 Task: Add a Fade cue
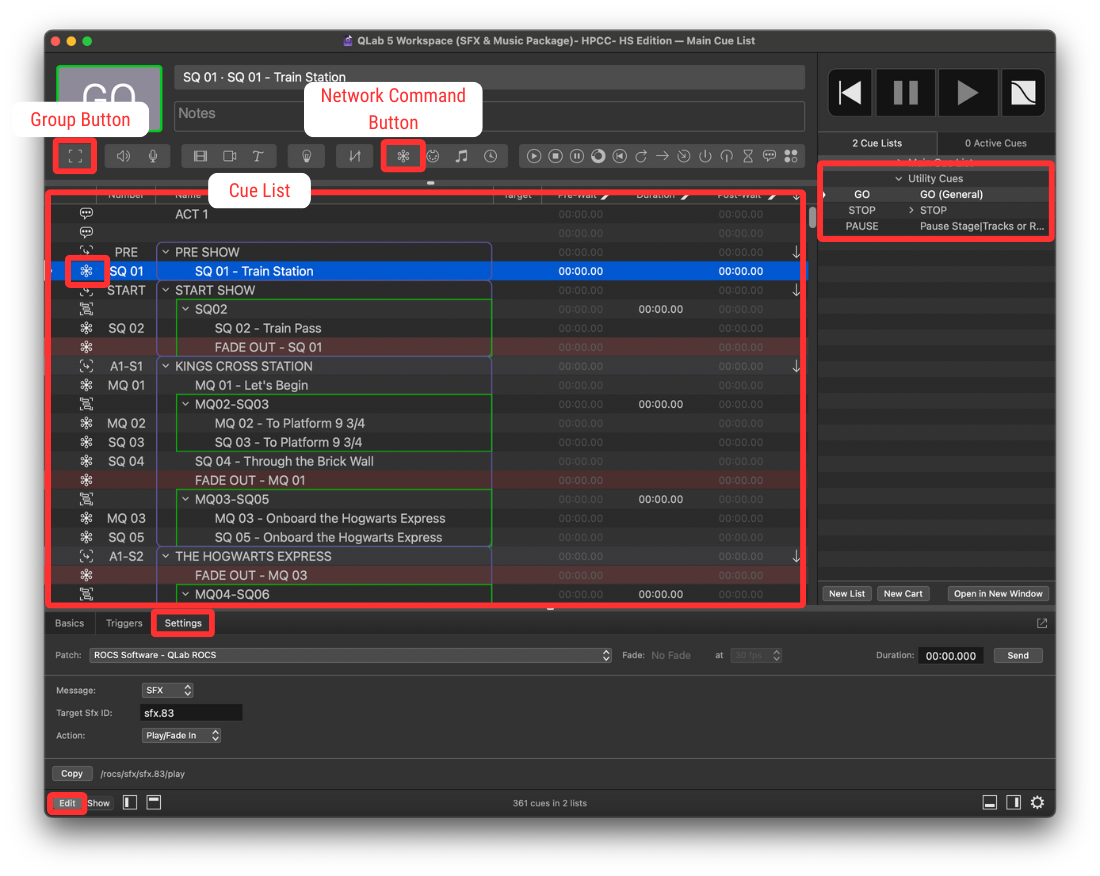click(354, 156)
